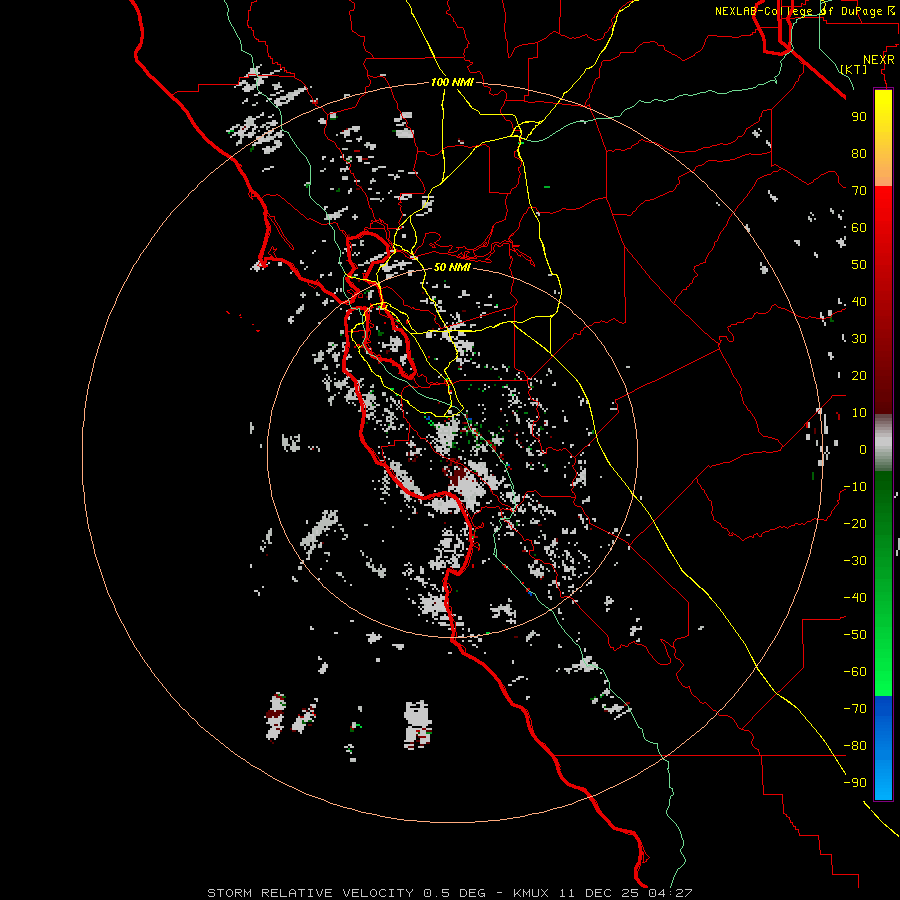Click the [KT] units label
This screenshot has height=900, width=900.
[x=854, y=69]
